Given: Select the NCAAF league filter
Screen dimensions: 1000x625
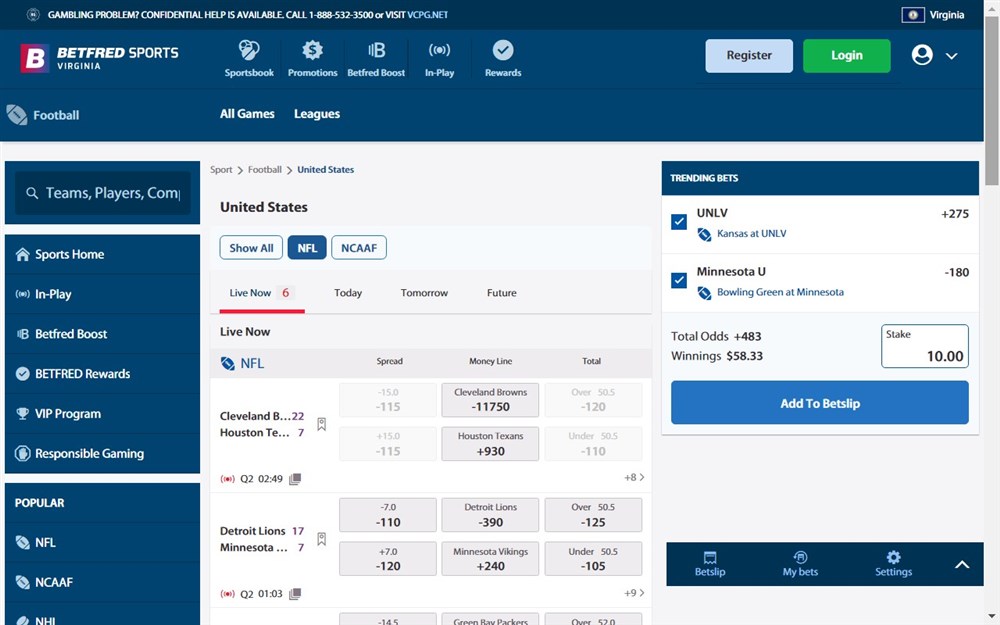Looking at the screenshot, I should tap(358, 248).
